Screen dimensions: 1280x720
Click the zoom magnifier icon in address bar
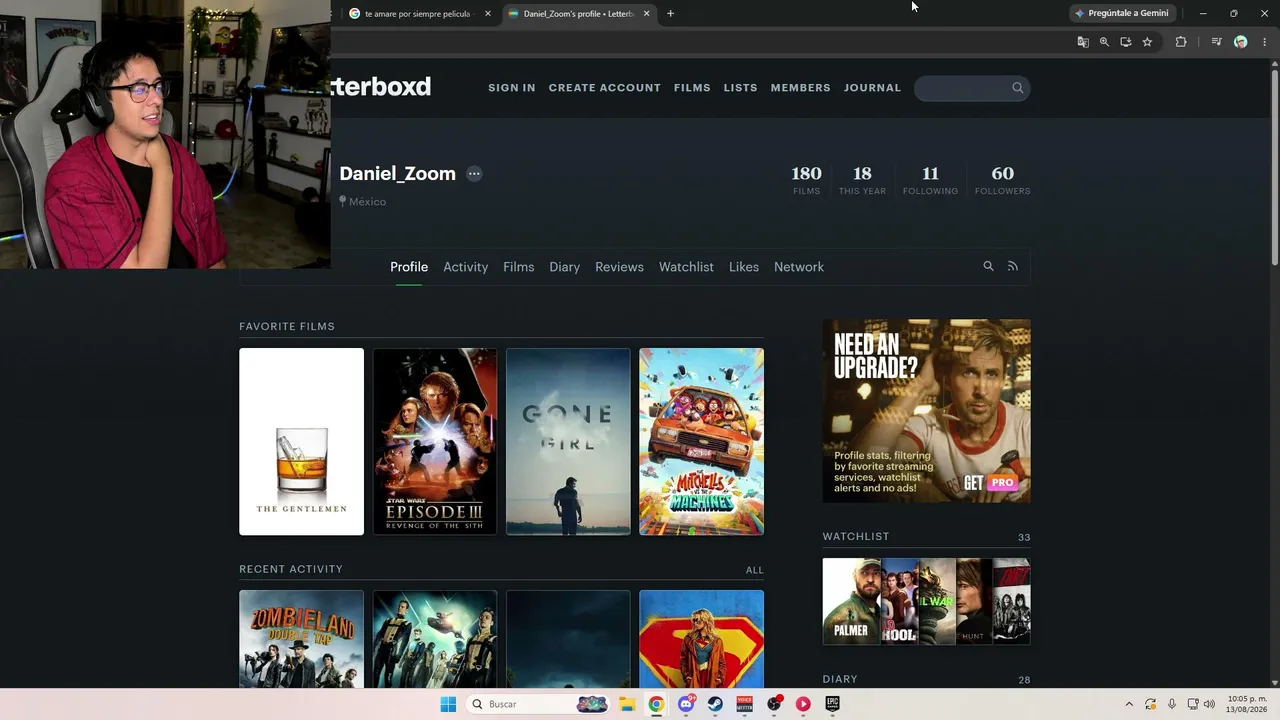pyautogui.click(x=1104, y=42)
